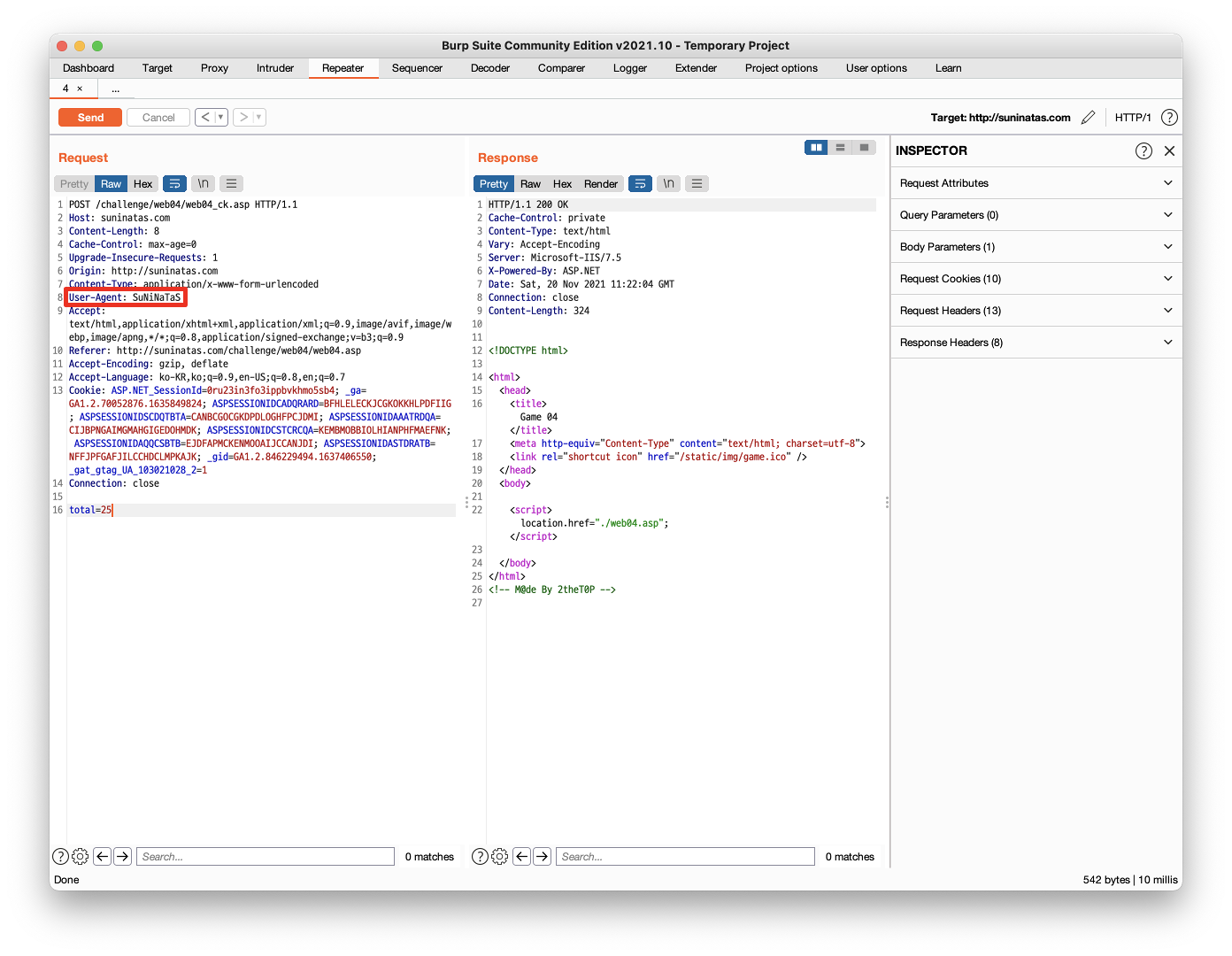
Task: Open the User options tab
Action: (876, 68)
